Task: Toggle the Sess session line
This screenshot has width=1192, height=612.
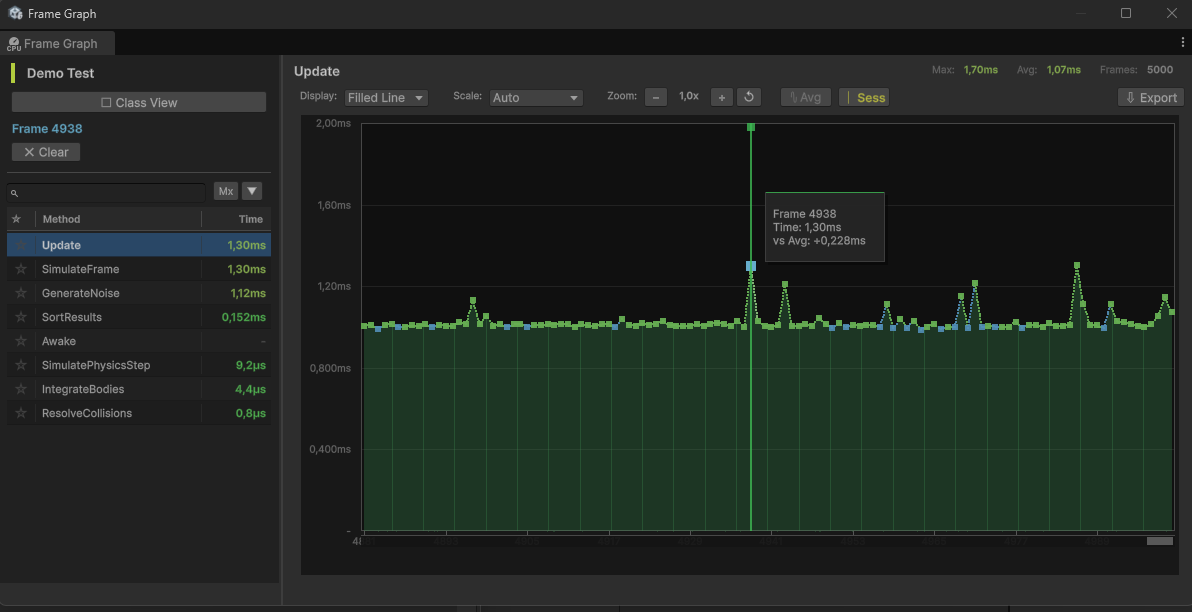Action: coord(864,97)
